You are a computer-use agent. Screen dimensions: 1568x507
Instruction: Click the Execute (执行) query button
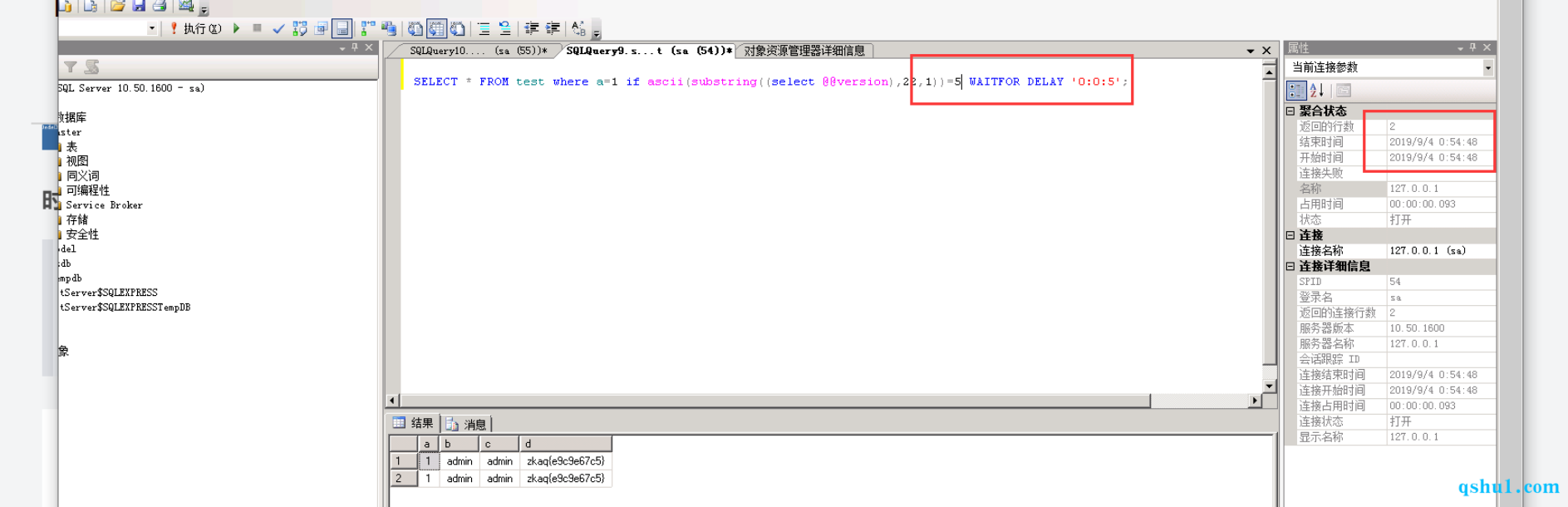point(195,28)
